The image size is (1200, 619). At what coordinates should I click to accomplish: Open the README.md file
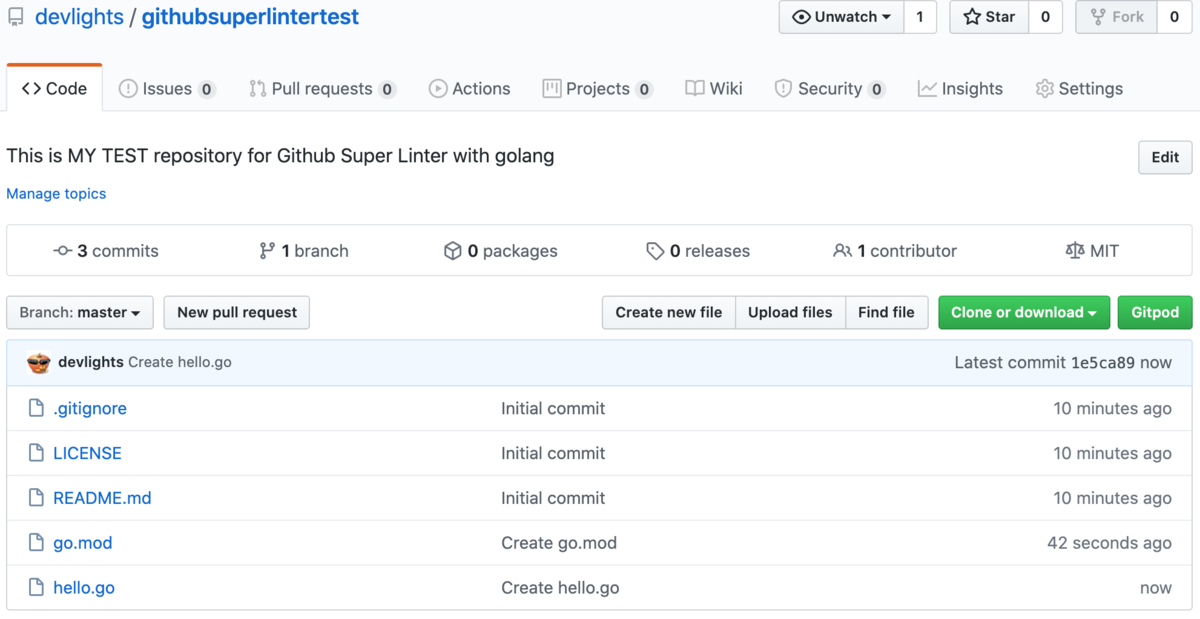point(102,498)
